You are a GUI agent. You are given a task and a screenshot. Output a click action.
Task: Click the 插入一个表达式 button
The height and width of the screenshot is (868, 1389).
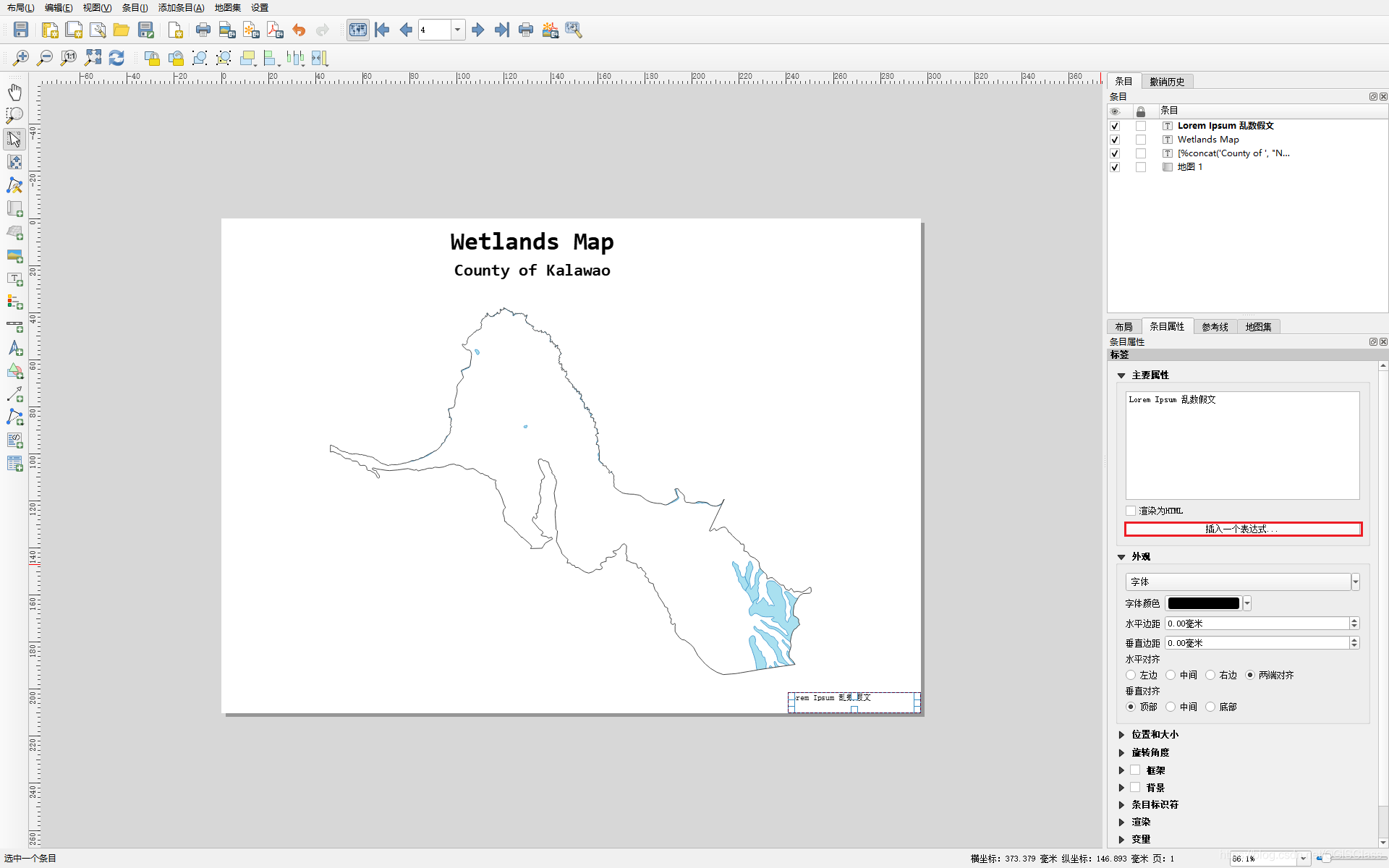click(x=1242, y=529)
